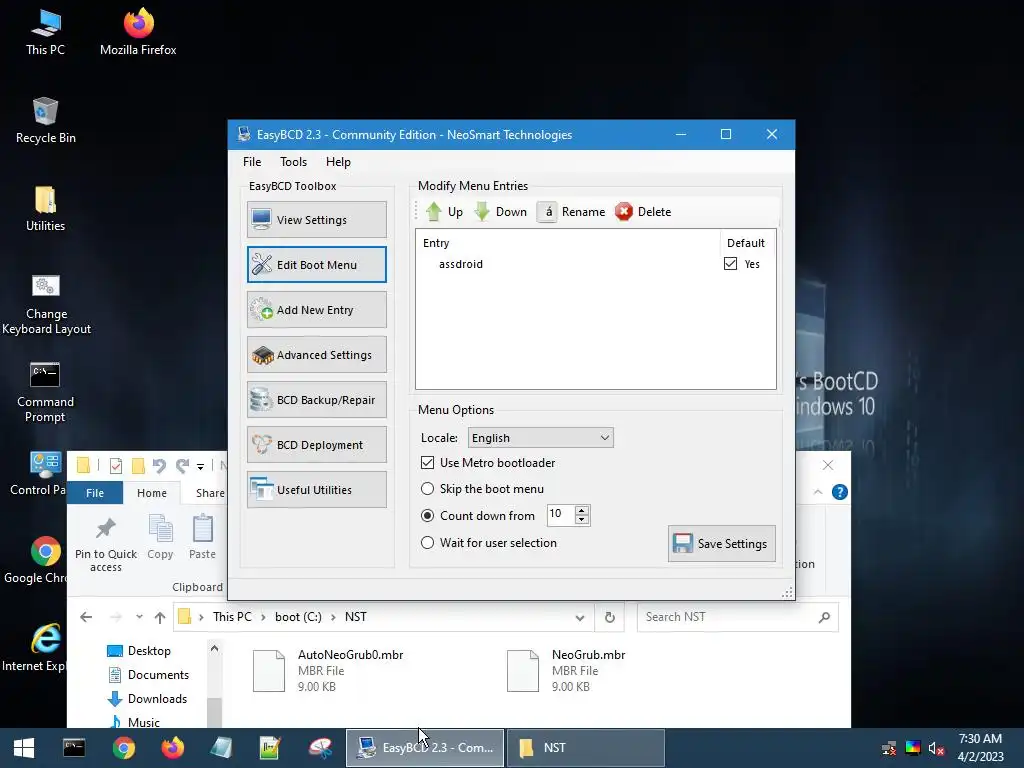The width and height of the screenshot is (1024, 768).
Task: Click the Search NST field
Action: coord(737,617)
